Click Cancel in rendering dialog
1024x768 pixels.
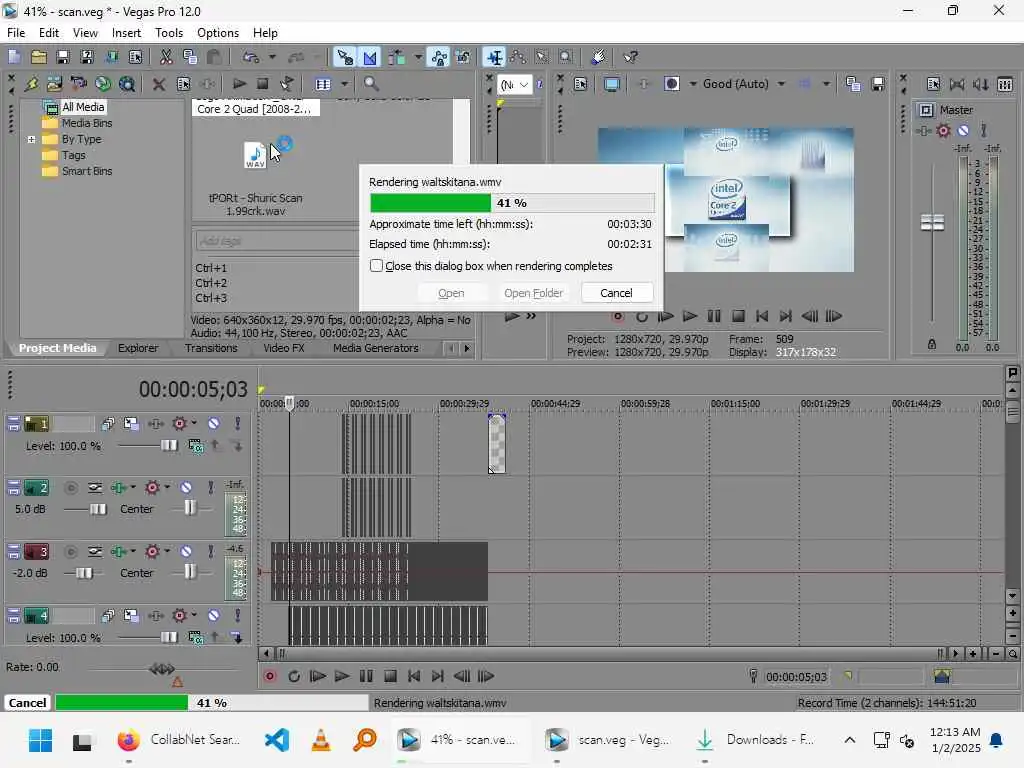pyautogui.click(x=616, y=293)
